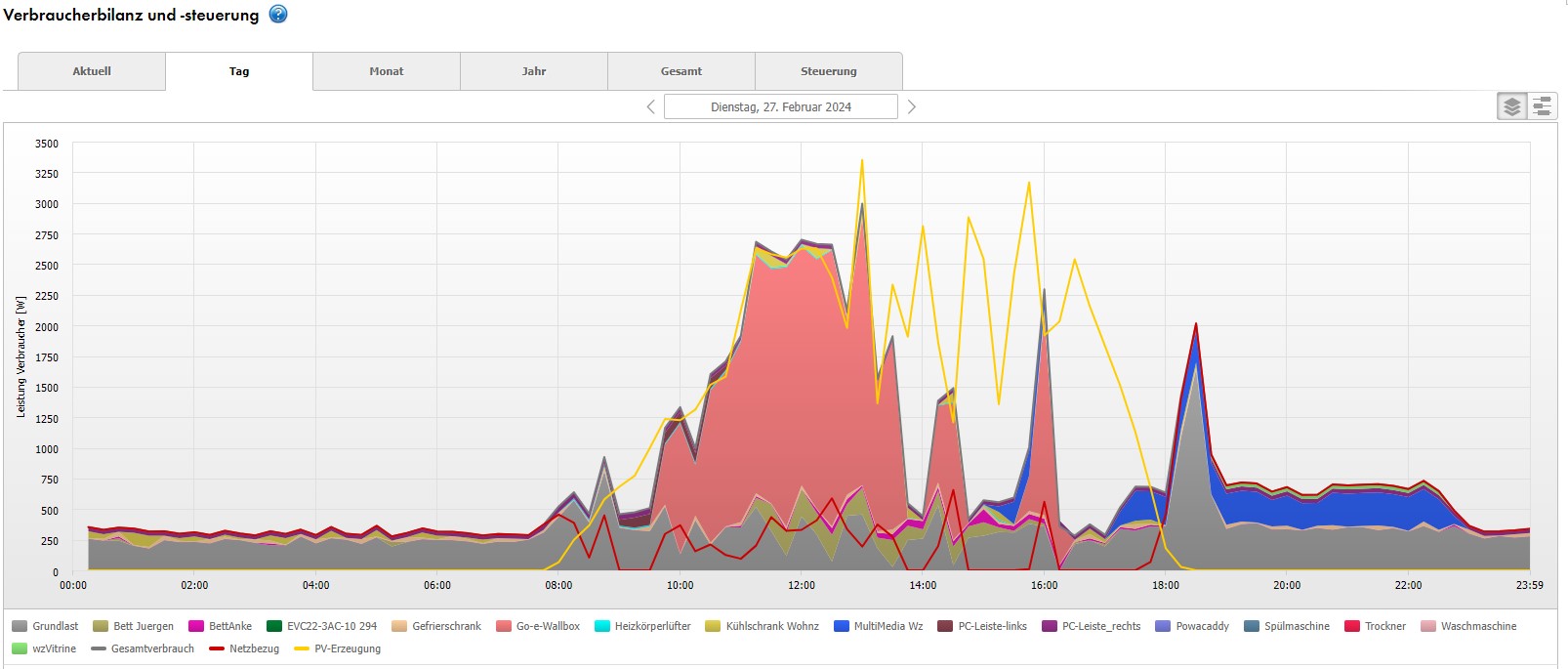Toggle Gesamtverbrauch line in legend
Image resolution: width=1568 pixels, height=669 pixels.
[143, 648]
